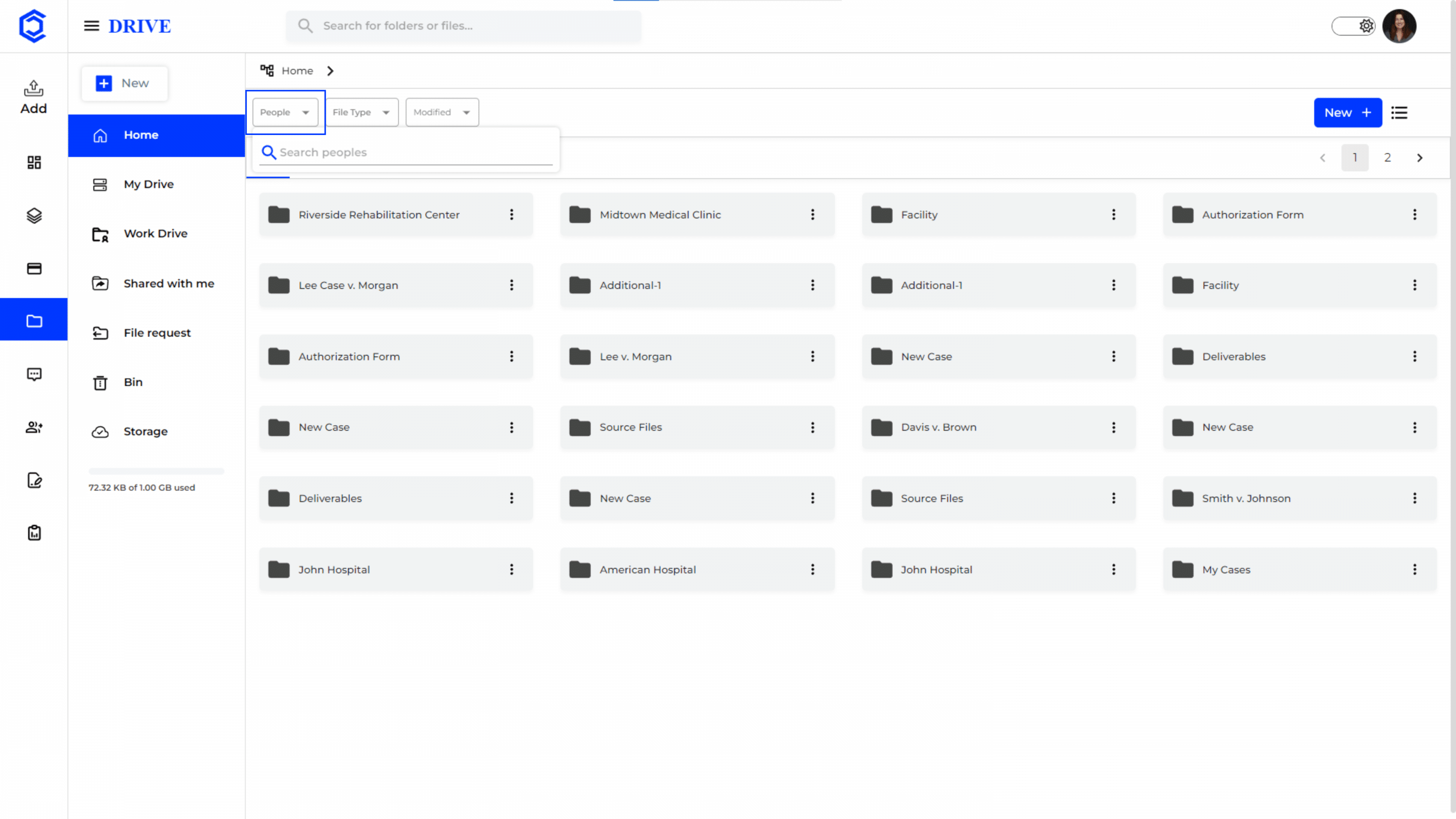Image resolution: width=1456 pixels, height=819 pixels.
Task: Open the Lee Case v. Morgan folder
Action: tap(396, 286)
